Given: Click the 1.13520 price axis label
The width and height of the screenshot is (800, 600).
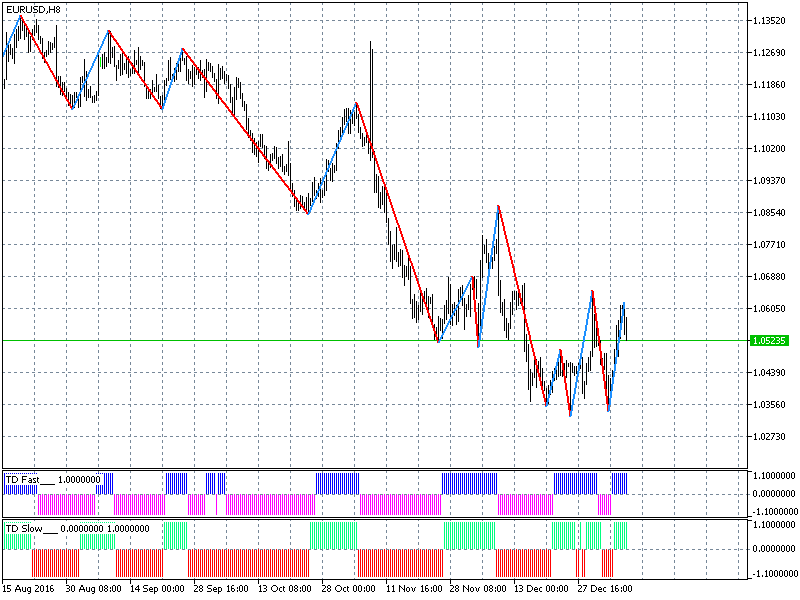Looking at the screenshot, I should coord(770,20).
